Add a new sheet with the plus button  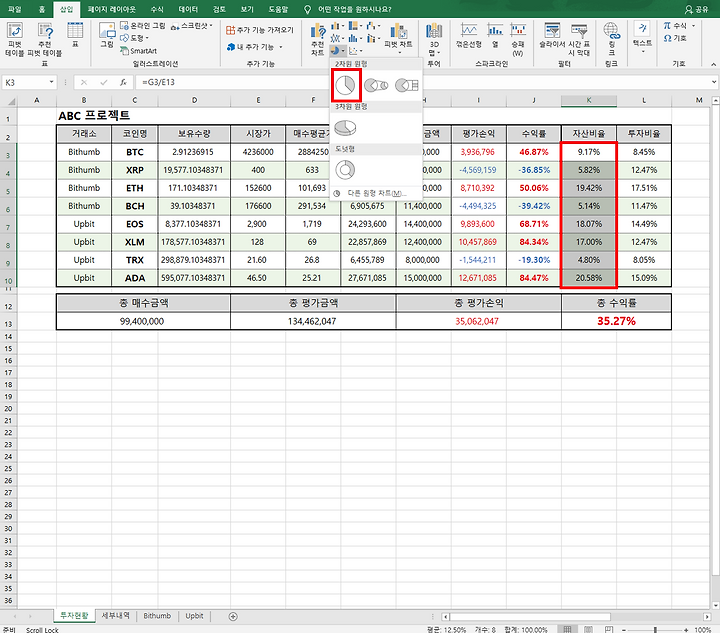pos(233,616)
